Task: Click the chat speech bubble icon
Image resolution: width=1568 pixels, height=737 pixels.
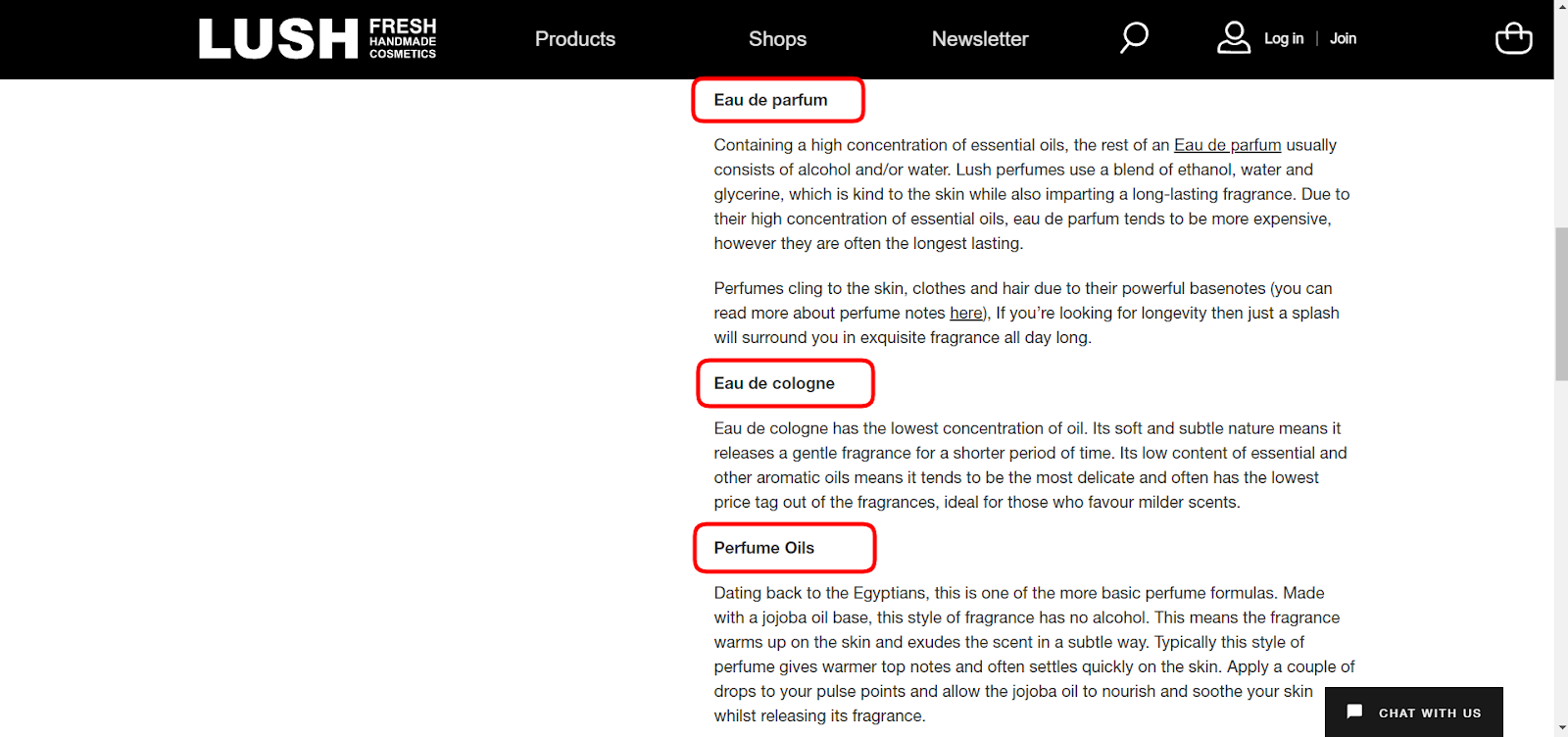Action: click(x=1354, y=712)
